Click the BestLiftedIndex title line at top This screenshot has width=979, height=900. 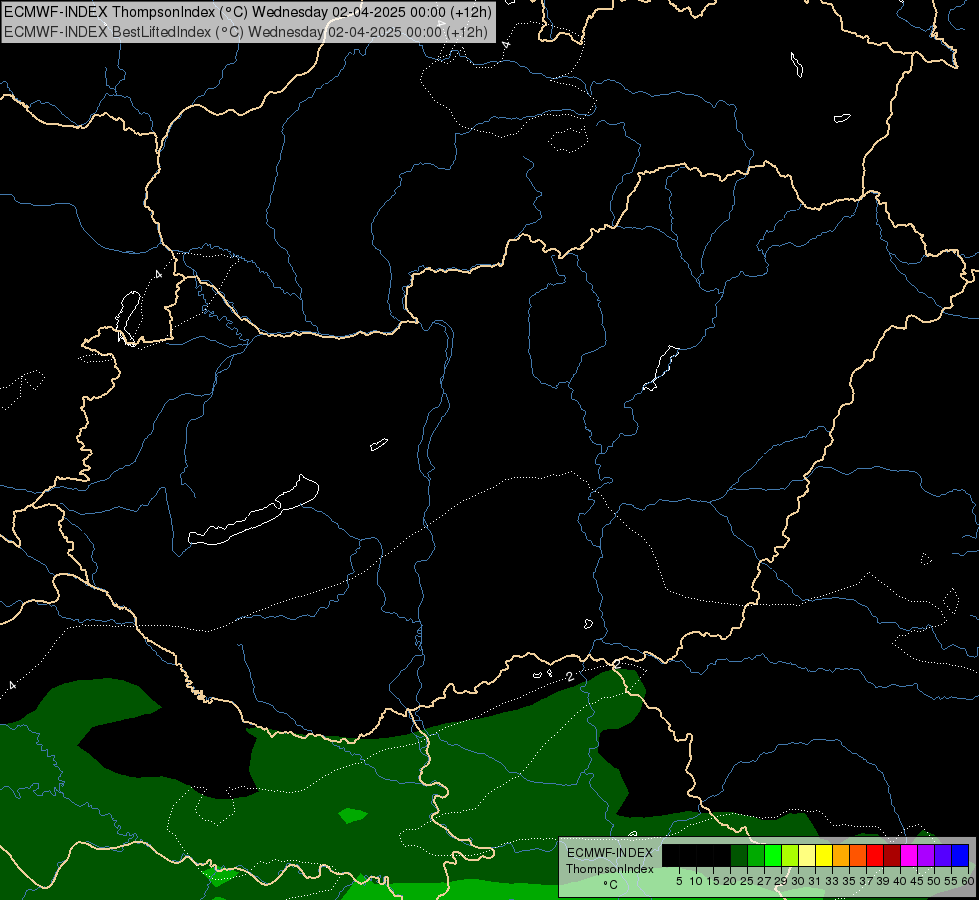246,31
